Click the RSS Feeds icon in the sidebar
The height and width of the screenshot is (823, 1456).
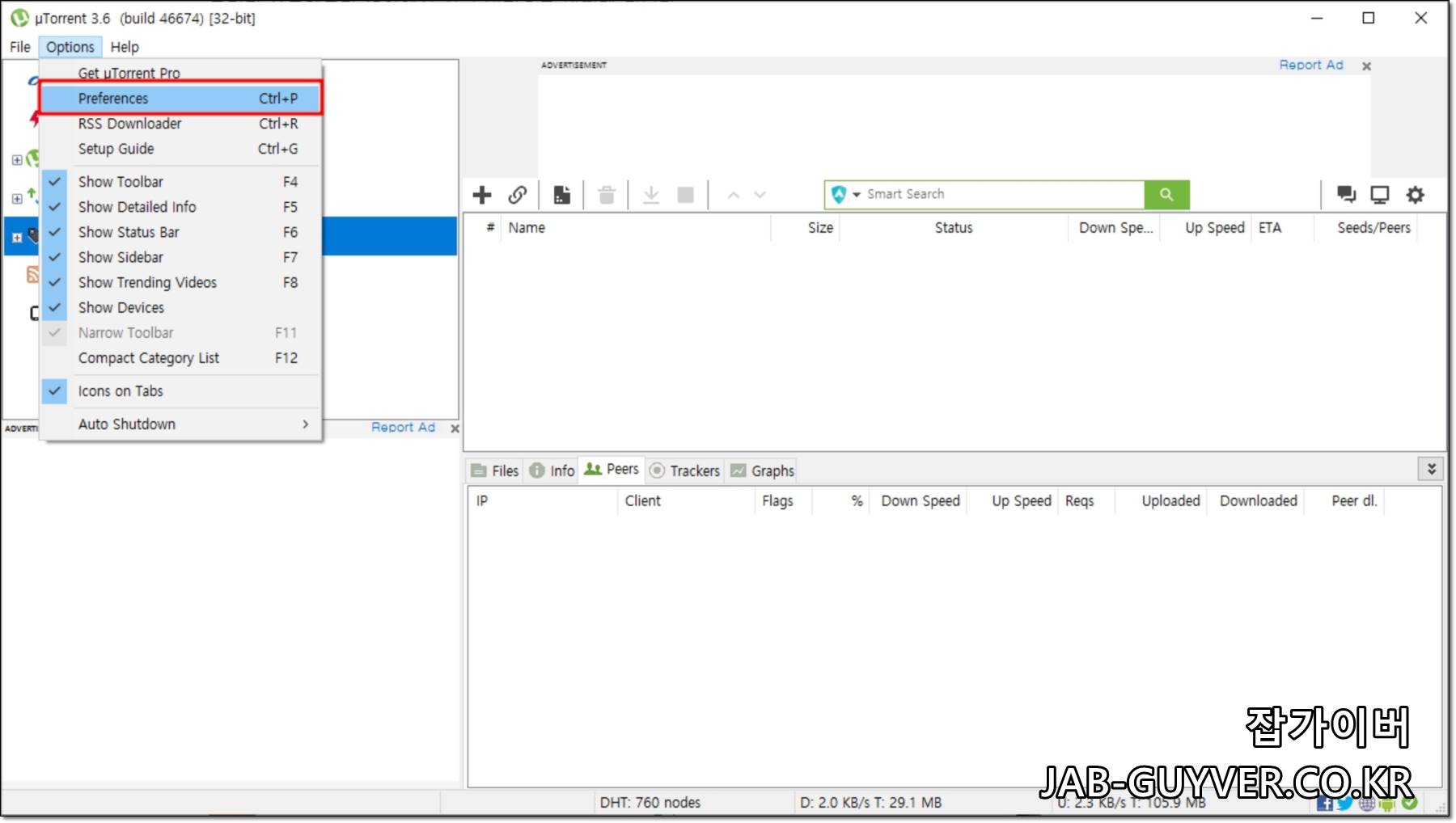click(x=33, y=274)
